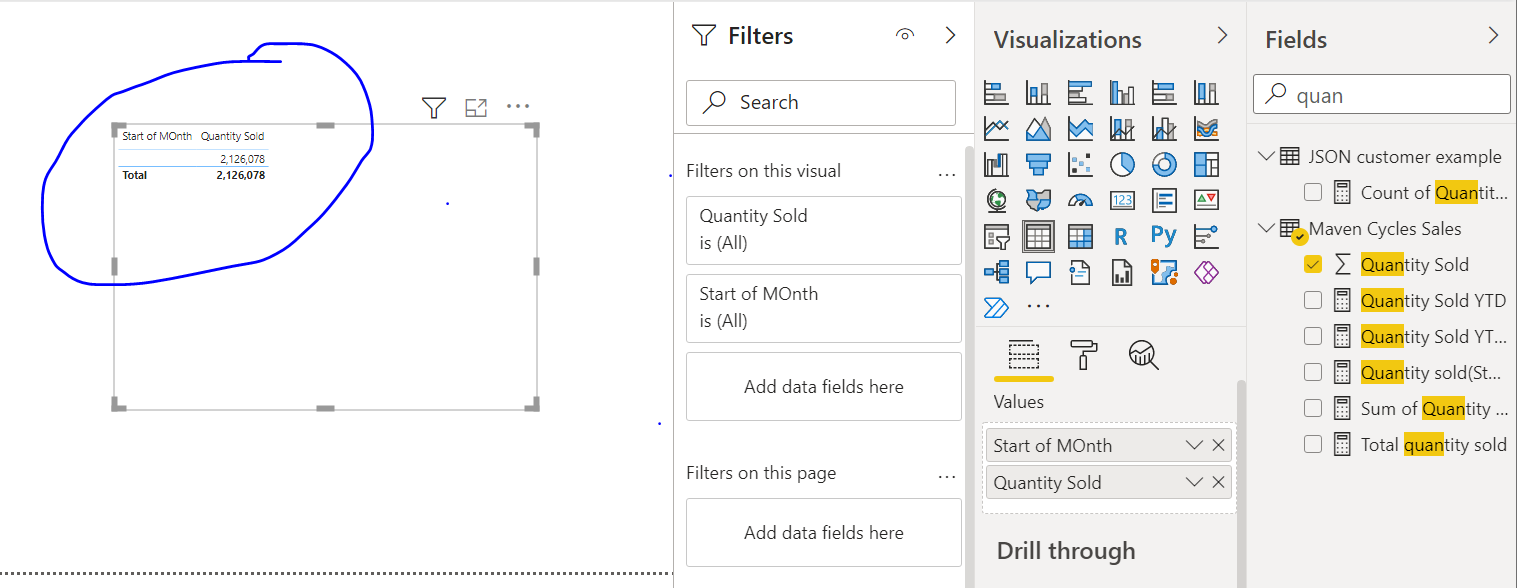
Task: Select the filled map visual
Action: 1038,200
